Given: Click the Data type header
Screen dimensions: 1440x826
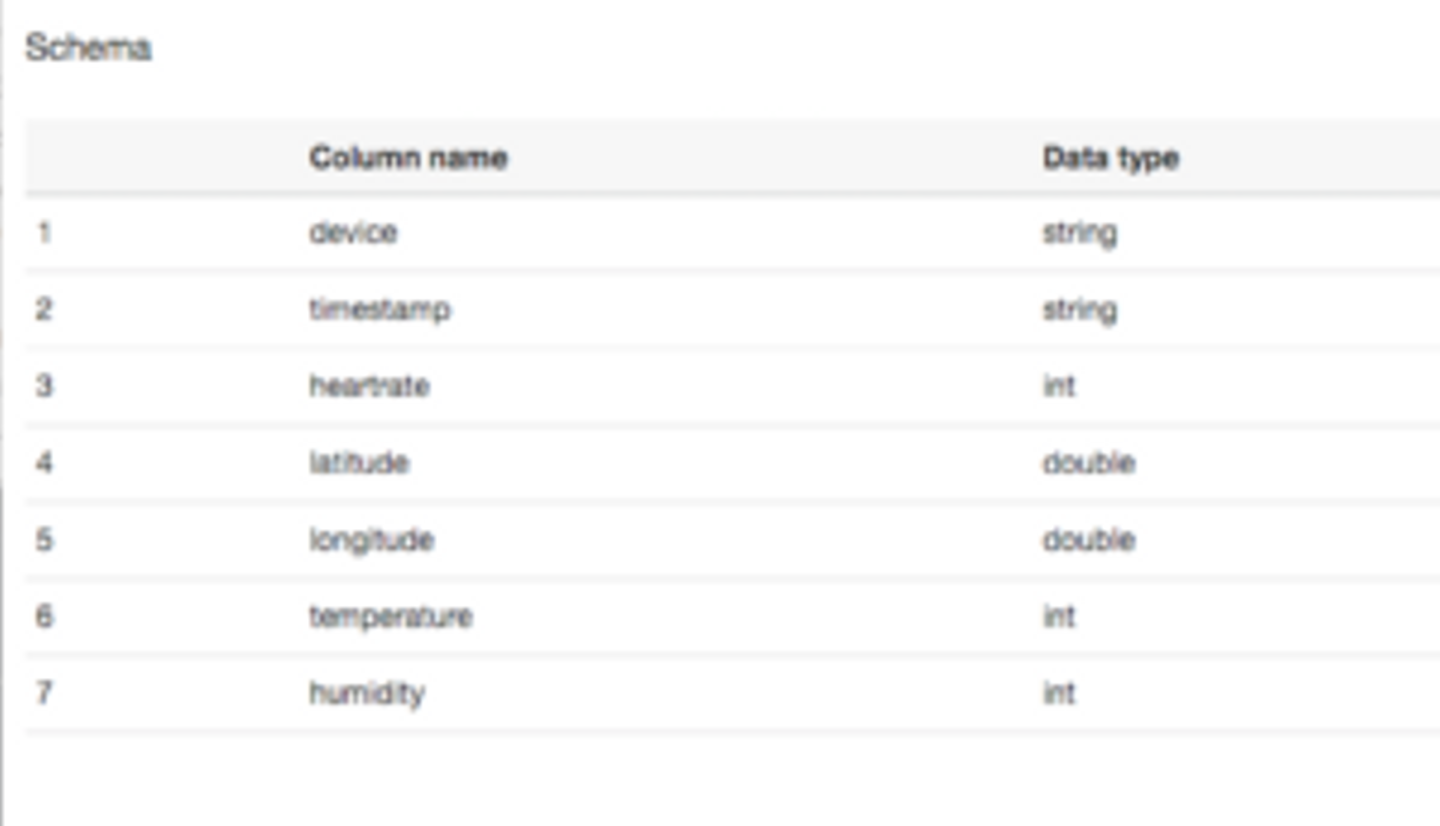Looking at the screenshot, I should pos(1110,157).
